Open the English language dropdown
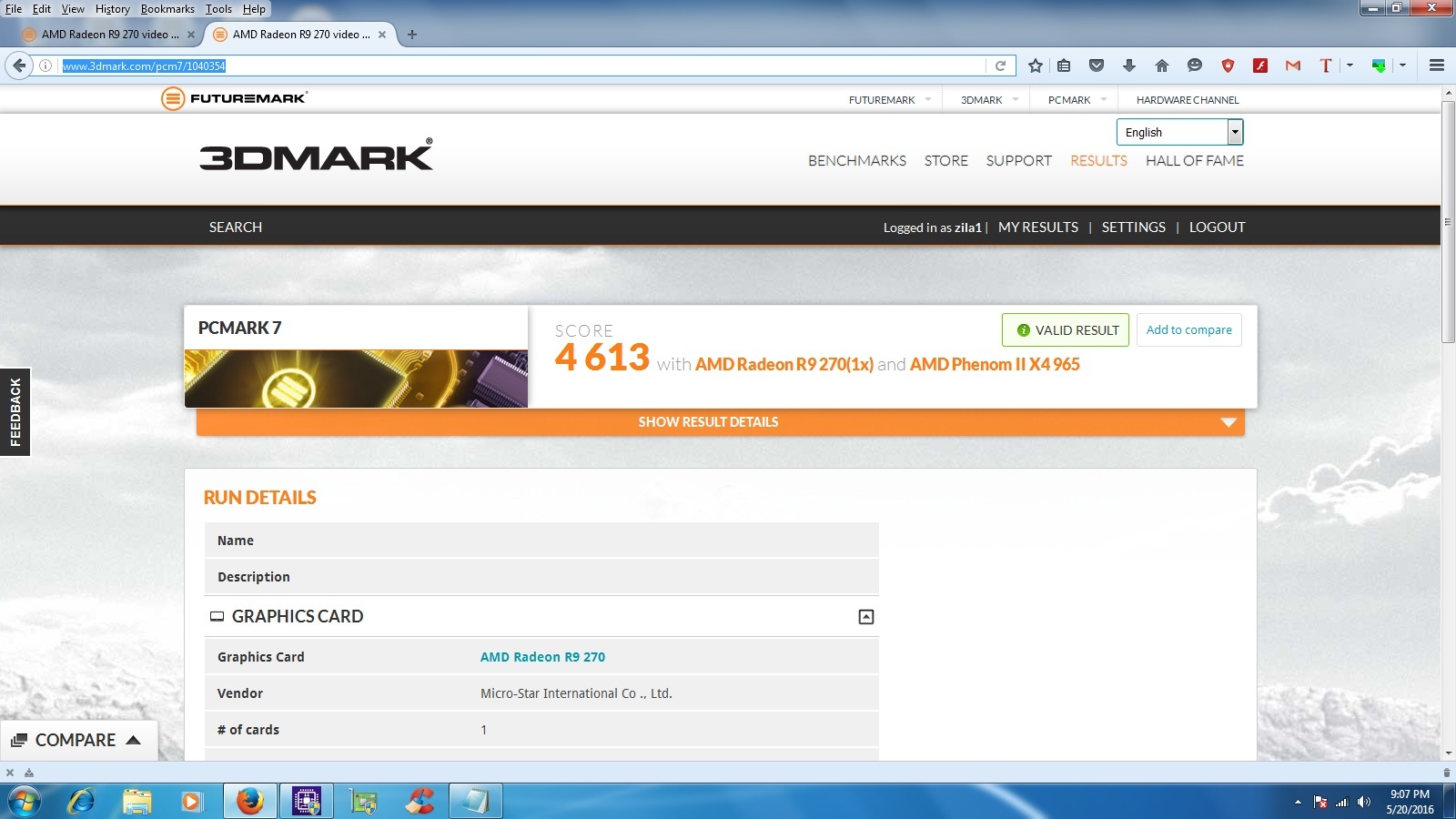This screenshot has width=1456, height=819. click(x=1179, y=132)
